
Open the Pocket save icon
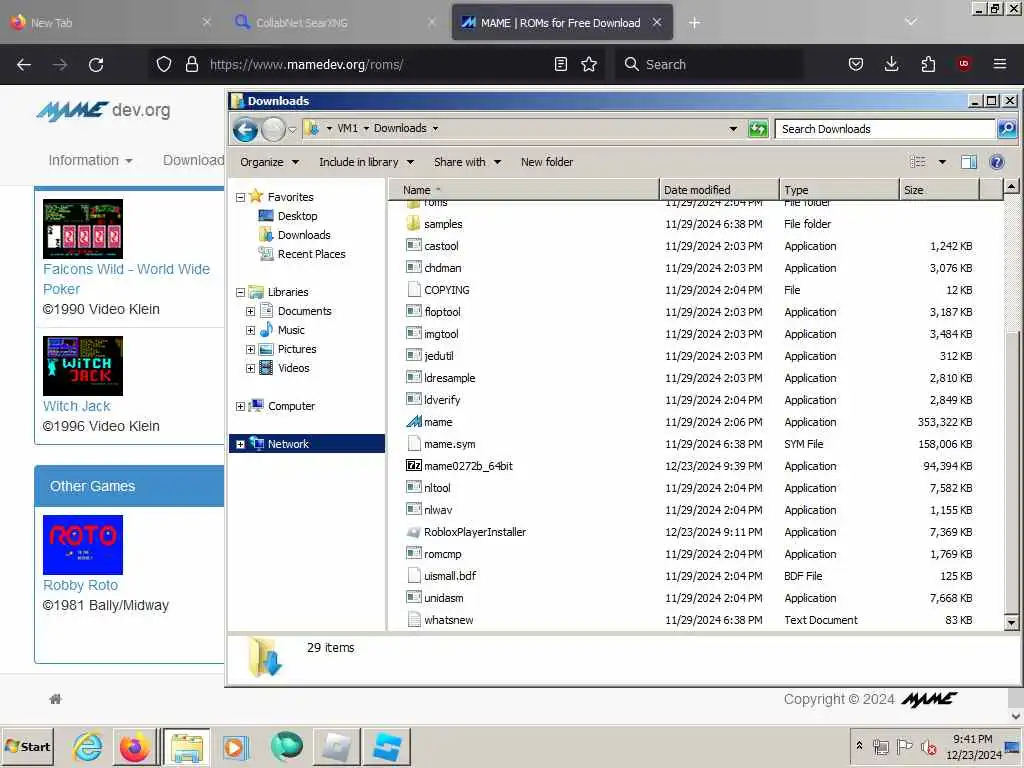(x=856, y=64)
